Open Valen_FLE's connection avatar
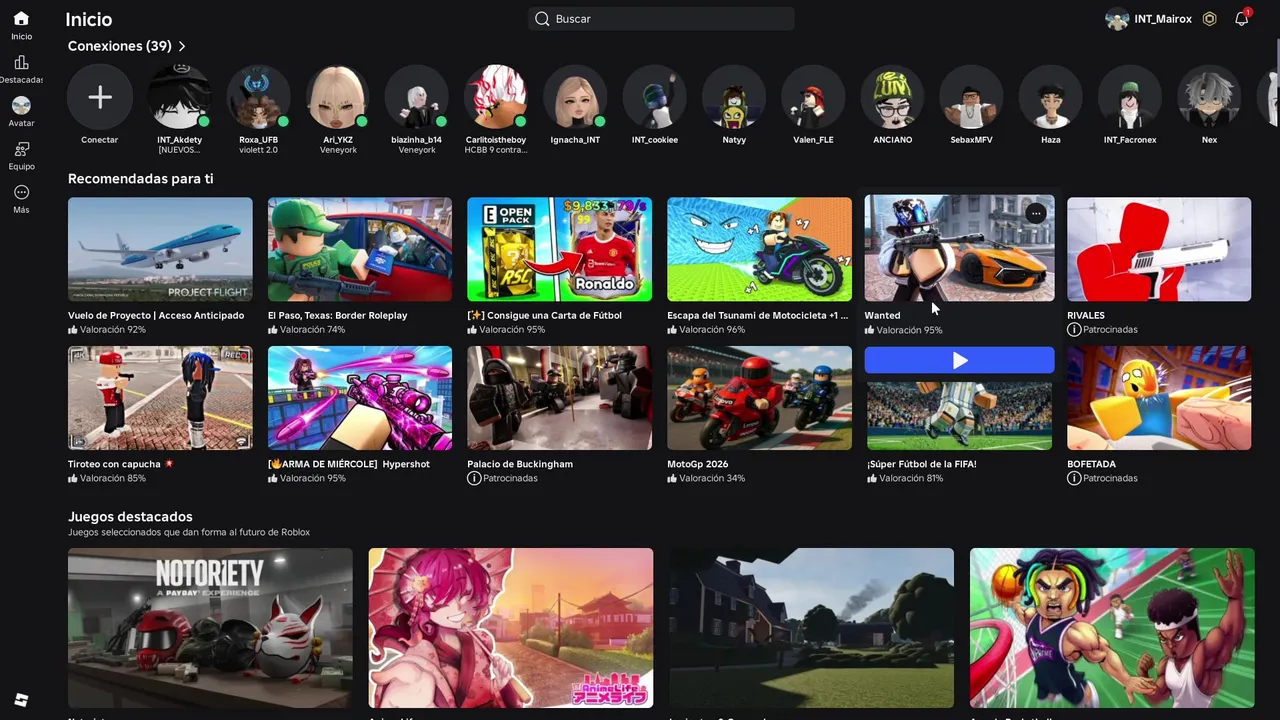 tap(813, 97)
